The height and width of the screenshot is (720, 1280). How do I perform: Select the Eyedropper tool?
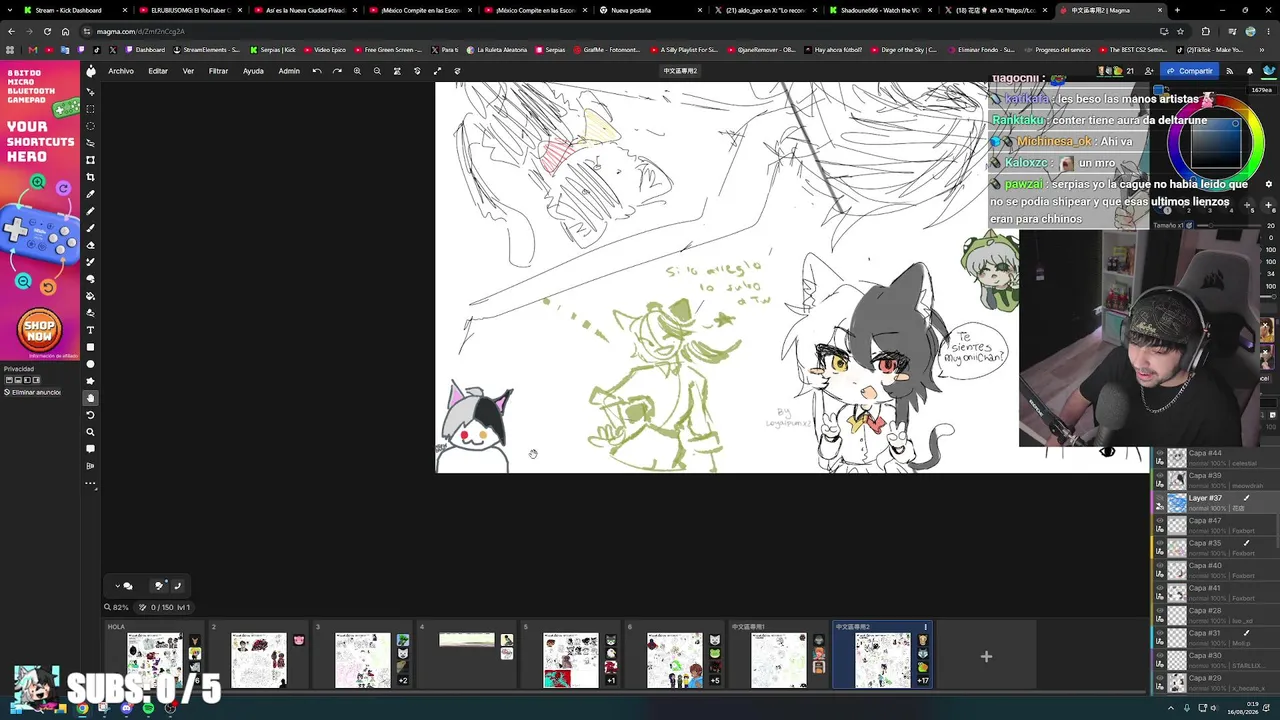tap(90, 194)
